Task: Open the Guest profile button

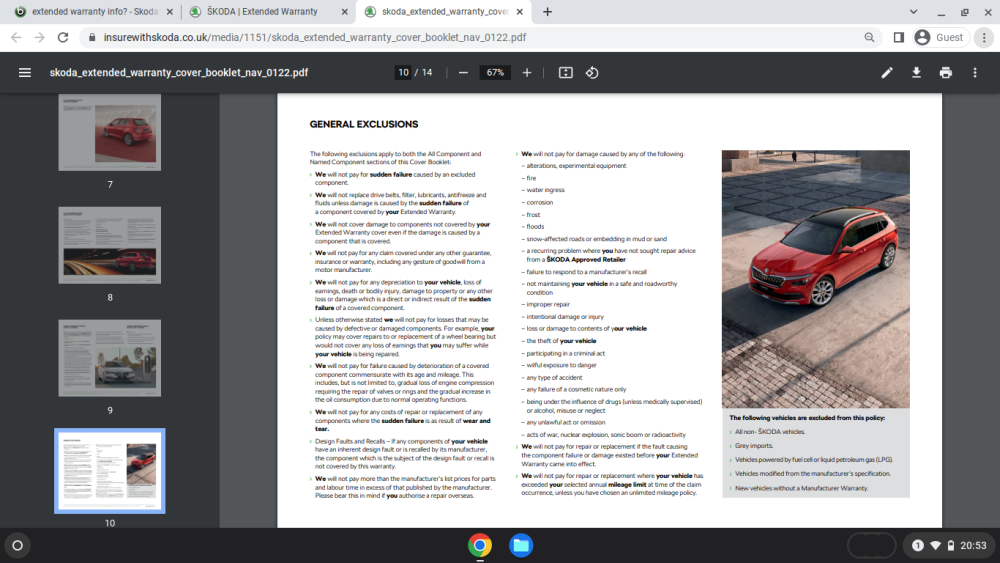Action: 939,38
